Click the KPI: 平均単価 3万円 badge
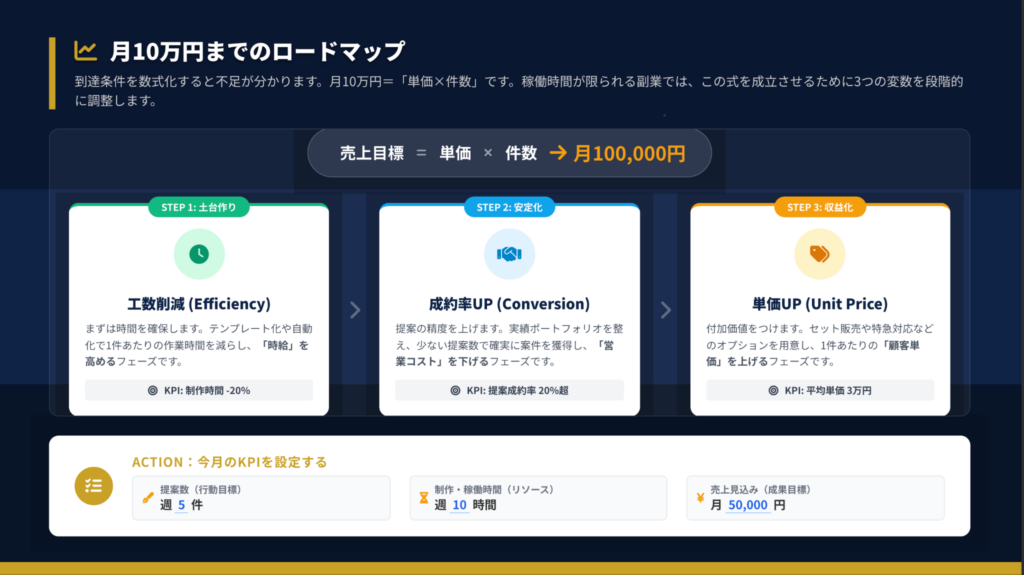This screenshot has height=575, width=1024. coord(820,390)
